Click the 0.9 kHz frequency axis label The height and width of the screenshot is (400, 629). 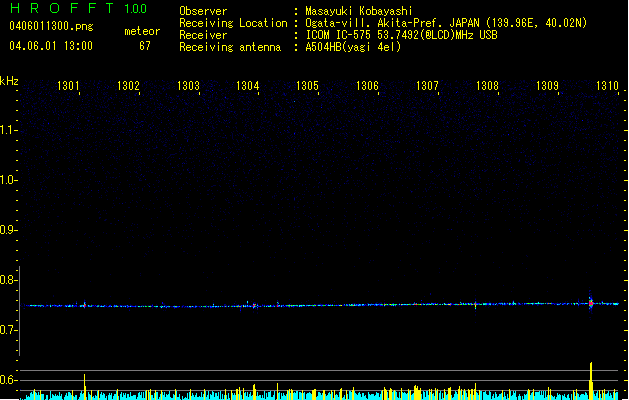(8, 230)
